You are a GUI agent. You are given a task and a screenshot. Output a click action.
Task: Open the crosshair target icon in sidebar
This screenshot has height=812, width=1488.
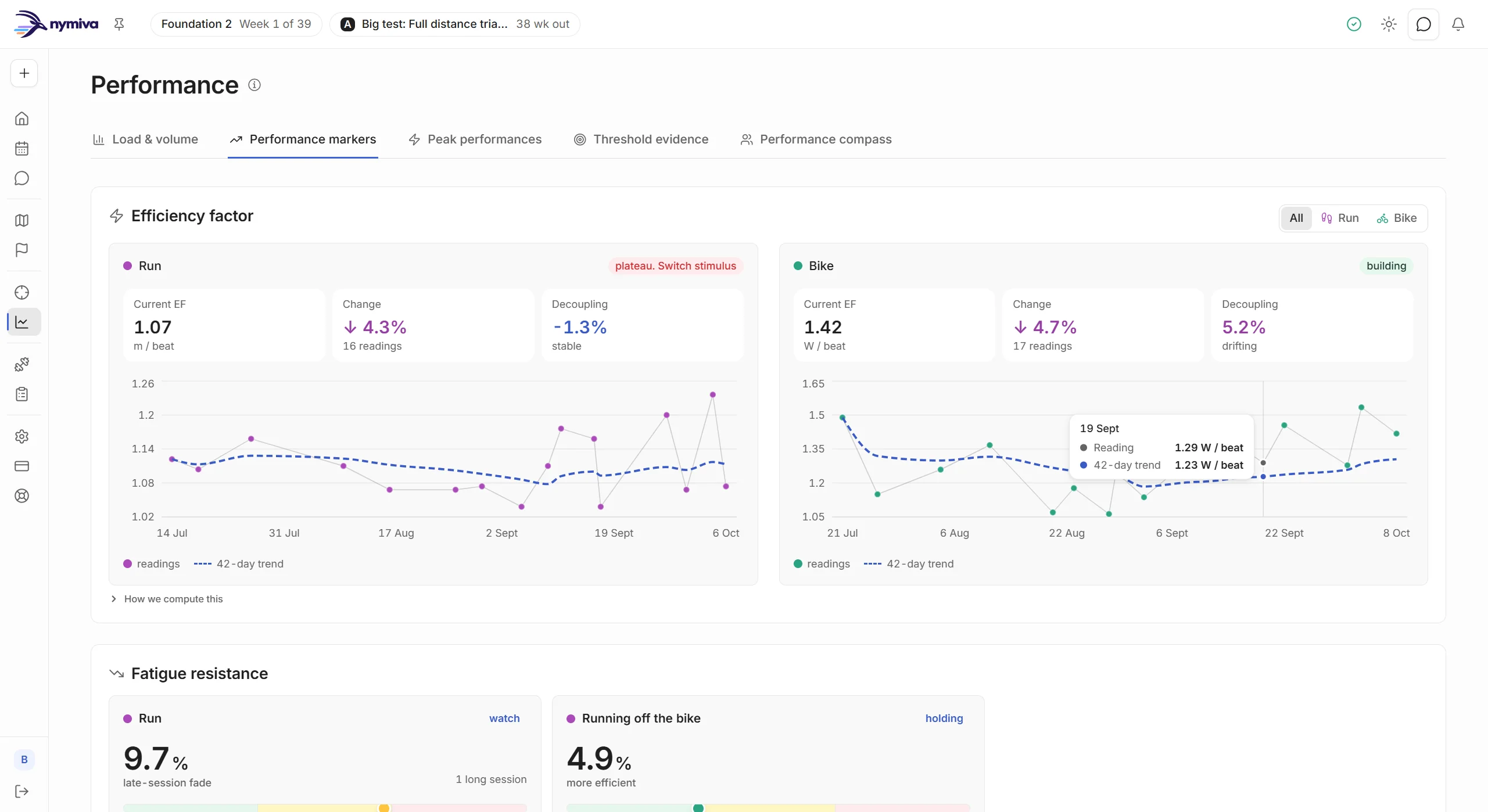tap(21, 292)
